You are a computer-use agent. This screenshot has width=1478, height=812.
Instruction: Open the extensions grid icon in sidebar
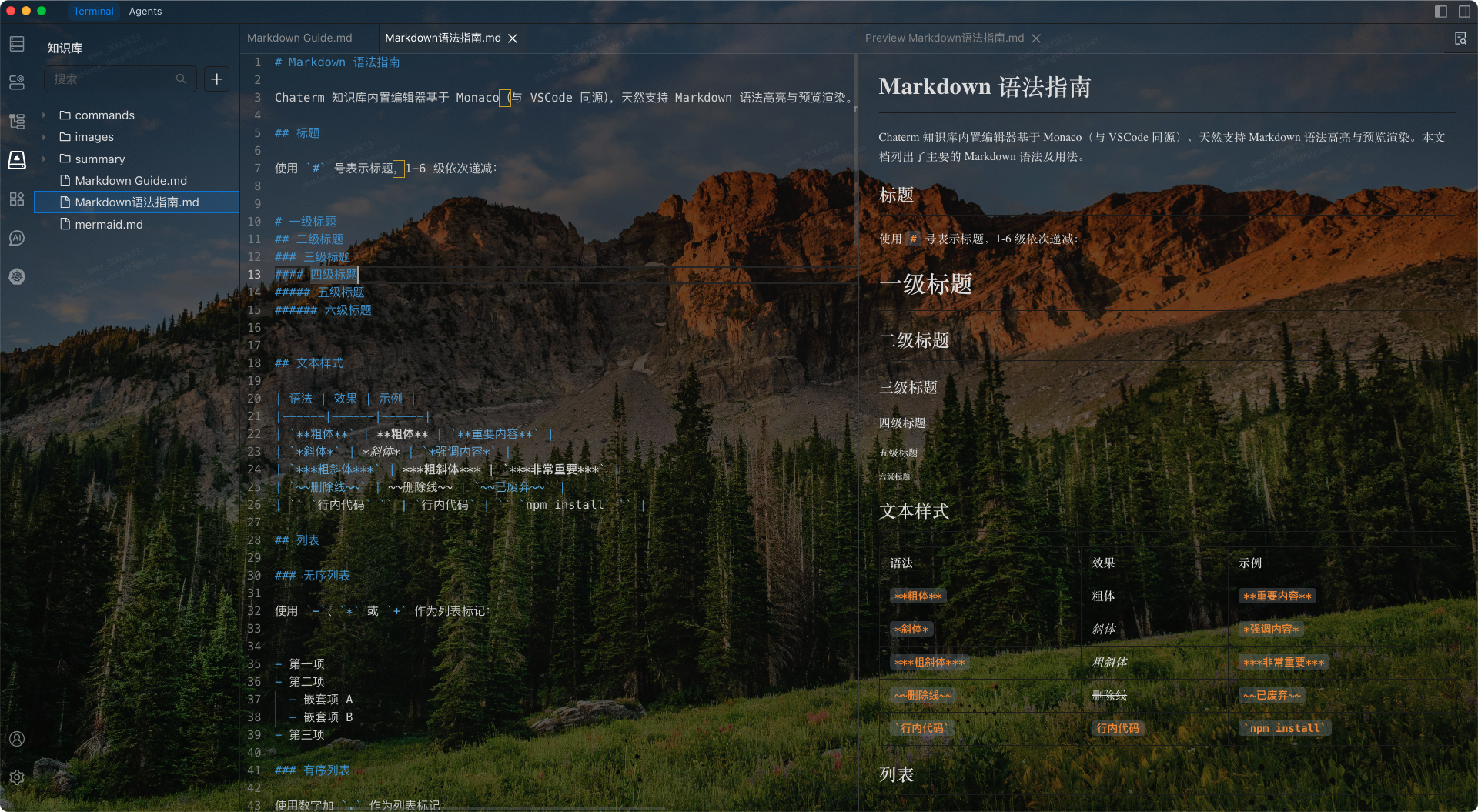pos(17,199)
